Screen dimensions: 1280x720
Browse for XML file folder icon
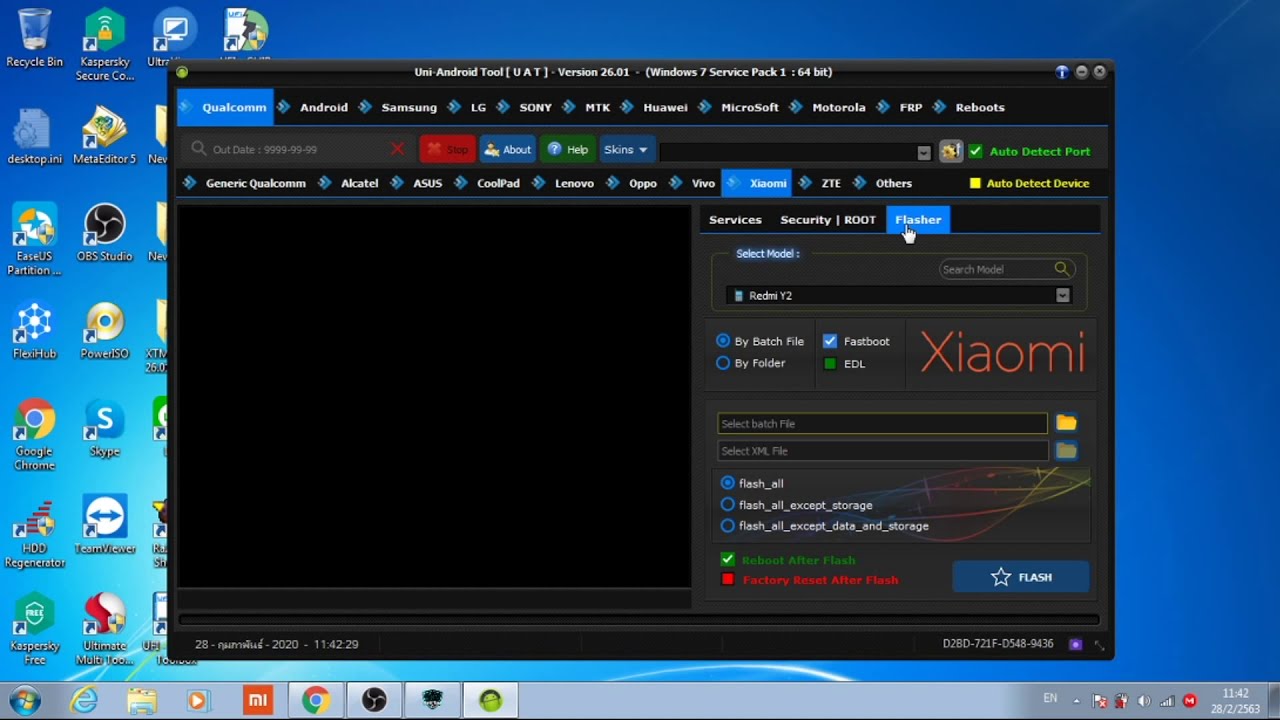coord(1066,451)
